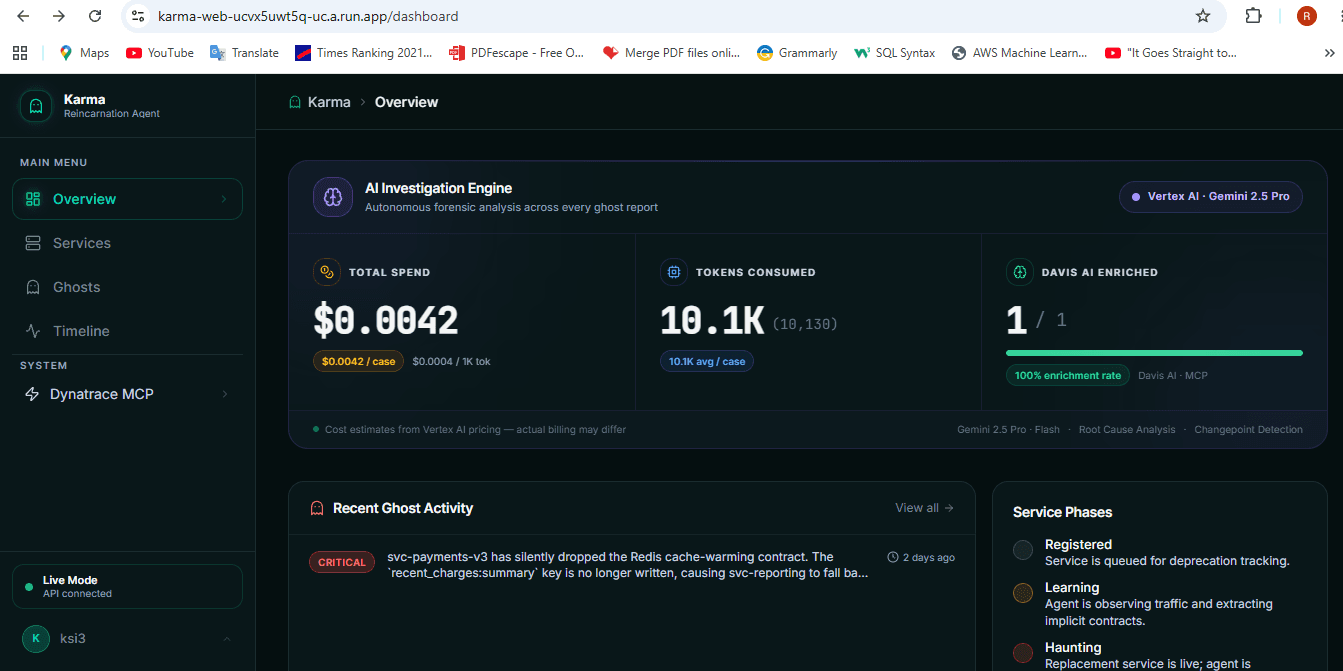Click the green enrichment progress bar

[1154, 353]
